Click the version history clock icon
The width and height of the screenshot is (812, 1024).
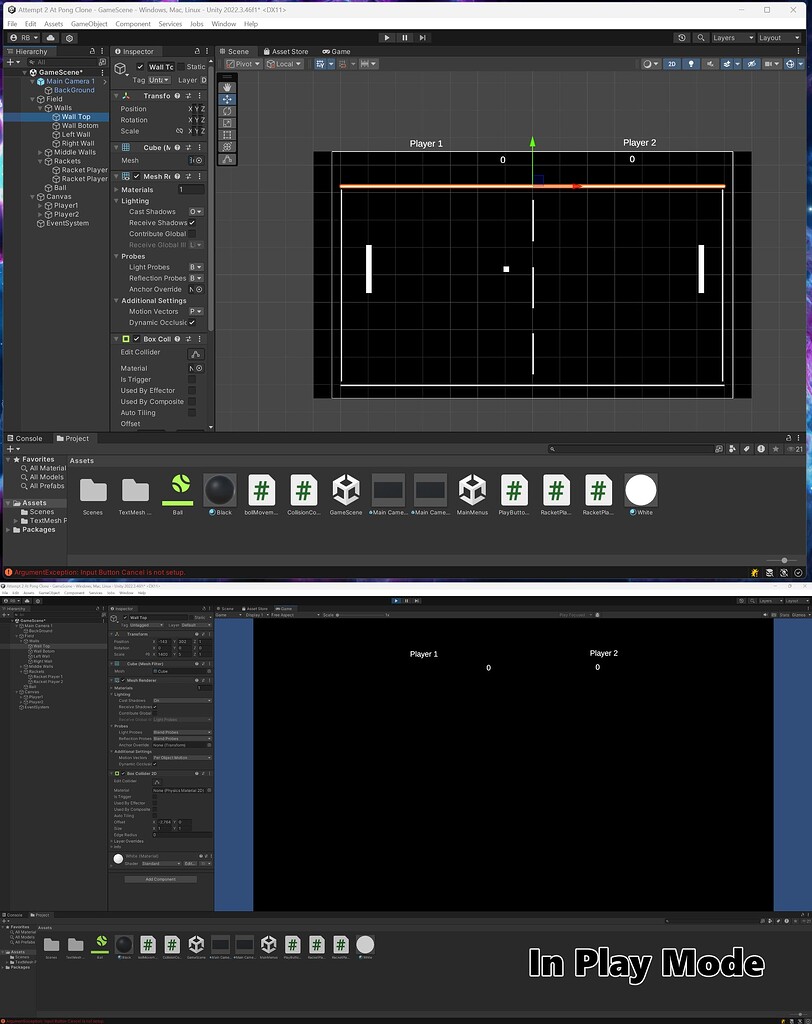682,37
